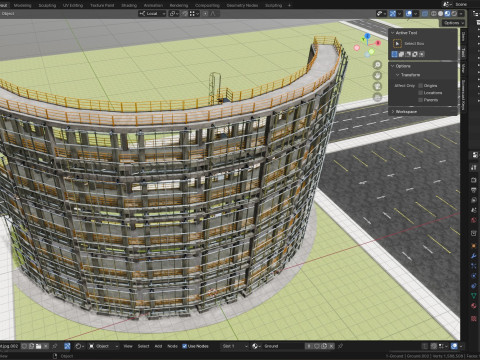Switch to the Texture Paint workspace tab

[x=102, y=5]
